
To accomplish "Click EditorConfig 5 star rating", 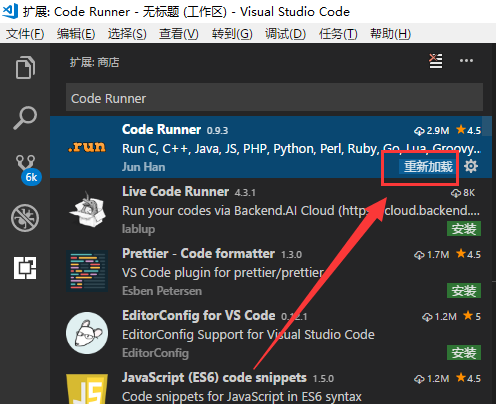I will [x=472, y=316].
